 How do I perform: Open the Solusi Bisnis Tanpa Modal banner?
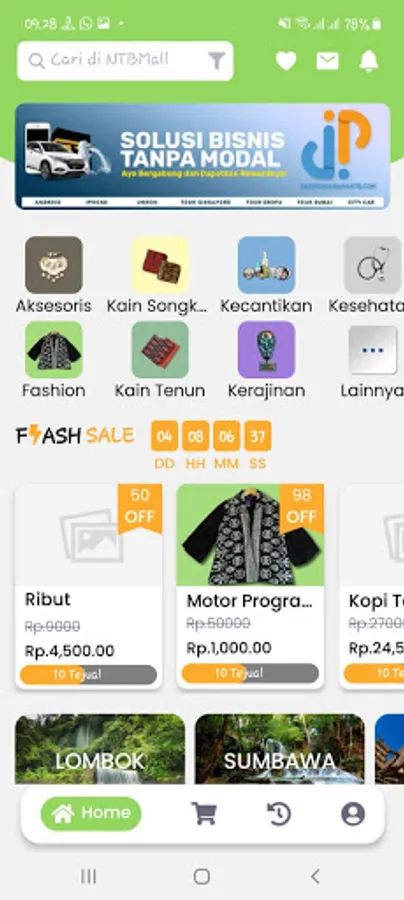pos(203,156)
